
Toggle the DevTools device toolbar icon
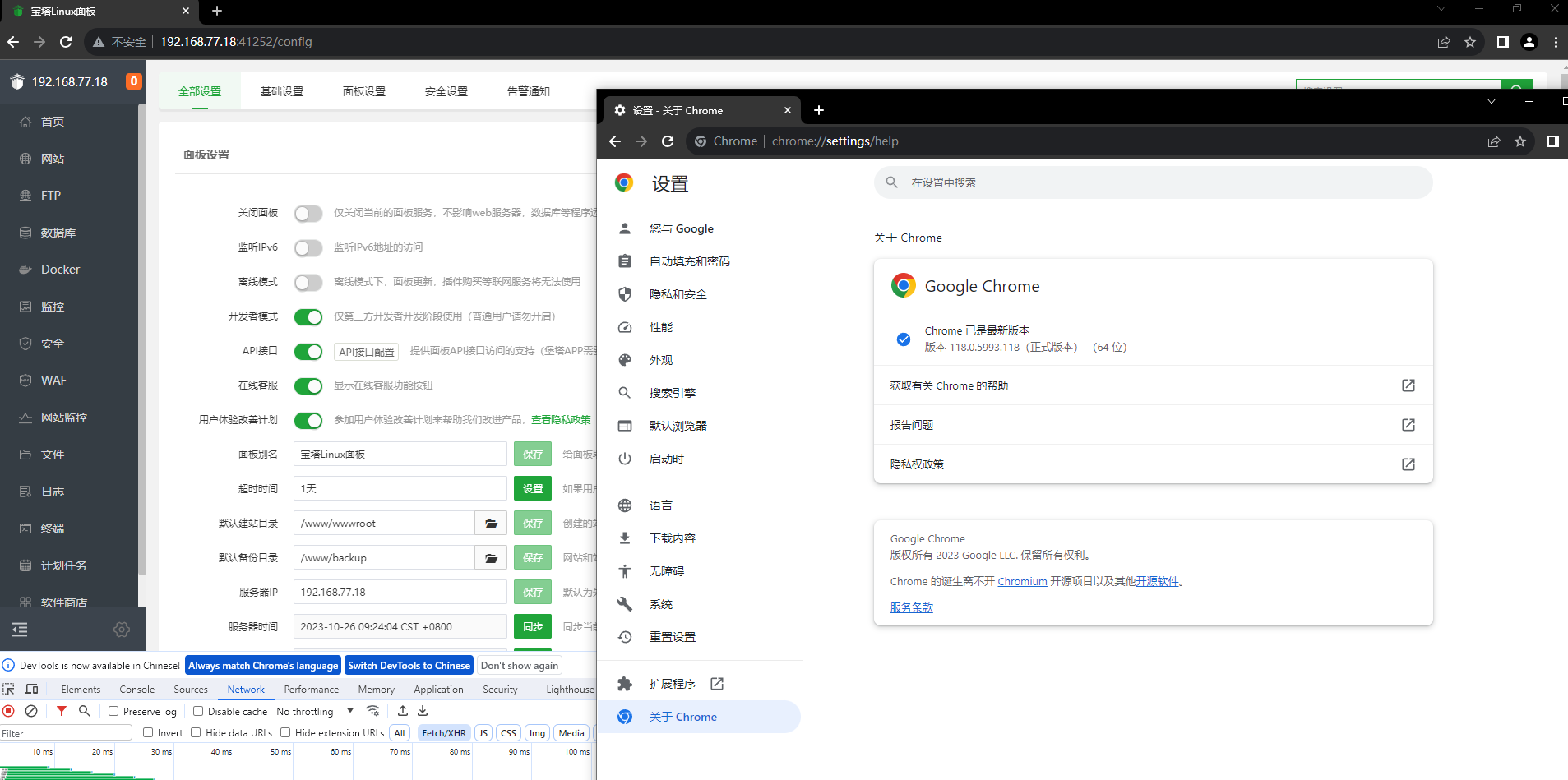[32, 689]
